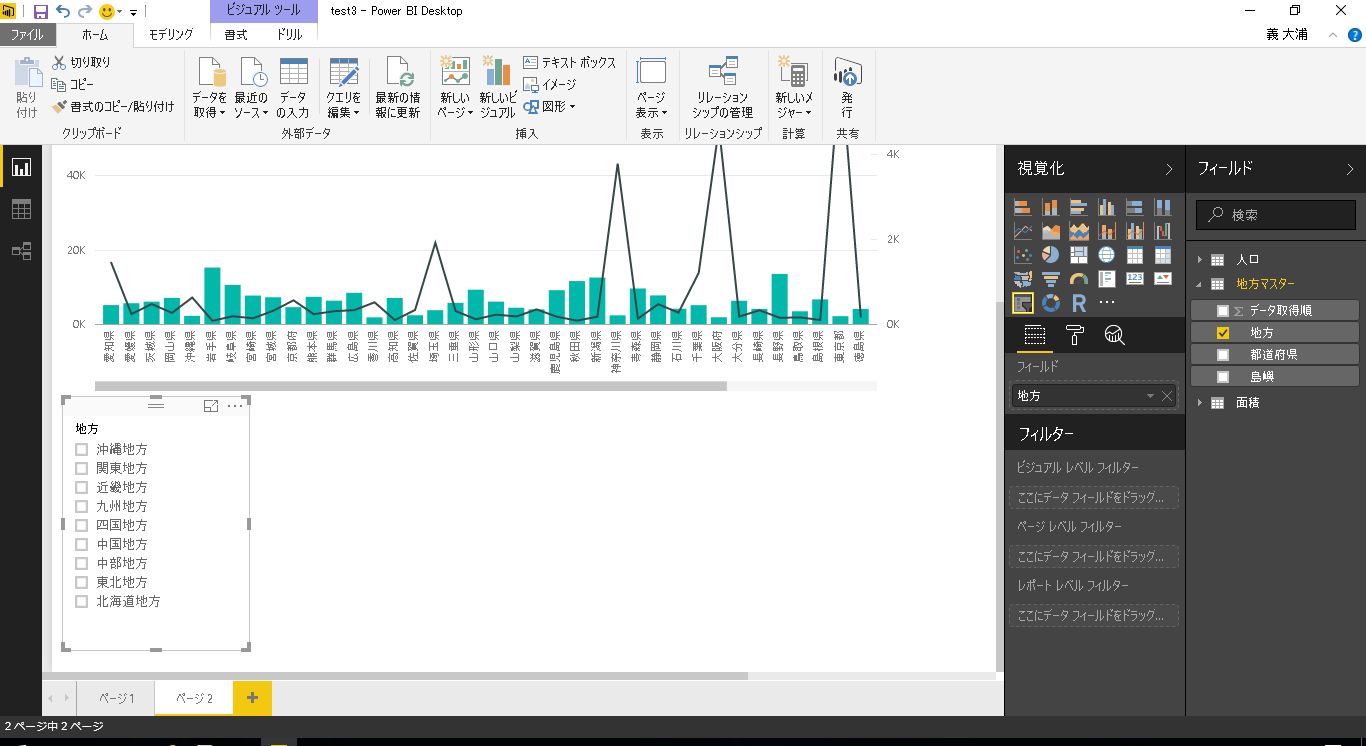Screen dimensions: 1366x746
Task: Remove 地方 from the field well
Action: point(1167,396)
